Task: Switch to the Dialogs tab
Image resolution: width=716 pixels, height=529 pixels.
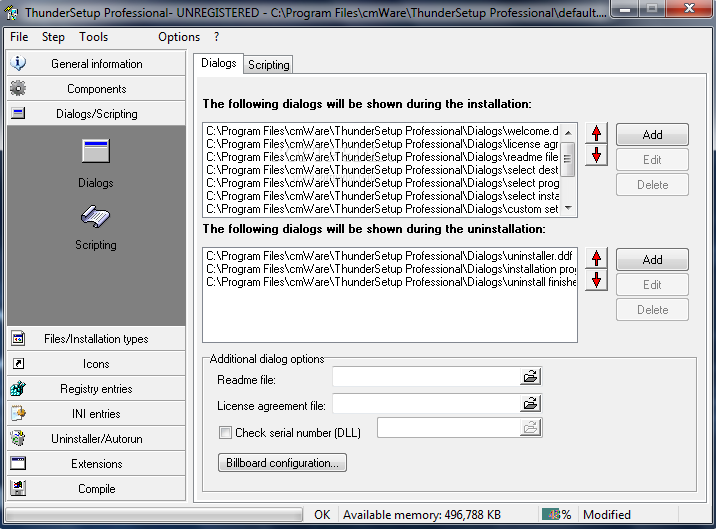Action: coord(219,63)
